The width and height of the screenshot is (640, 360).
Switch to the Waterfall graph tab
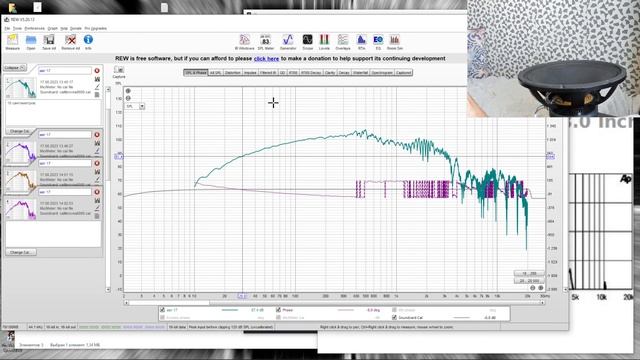click(x=360, y=73)
